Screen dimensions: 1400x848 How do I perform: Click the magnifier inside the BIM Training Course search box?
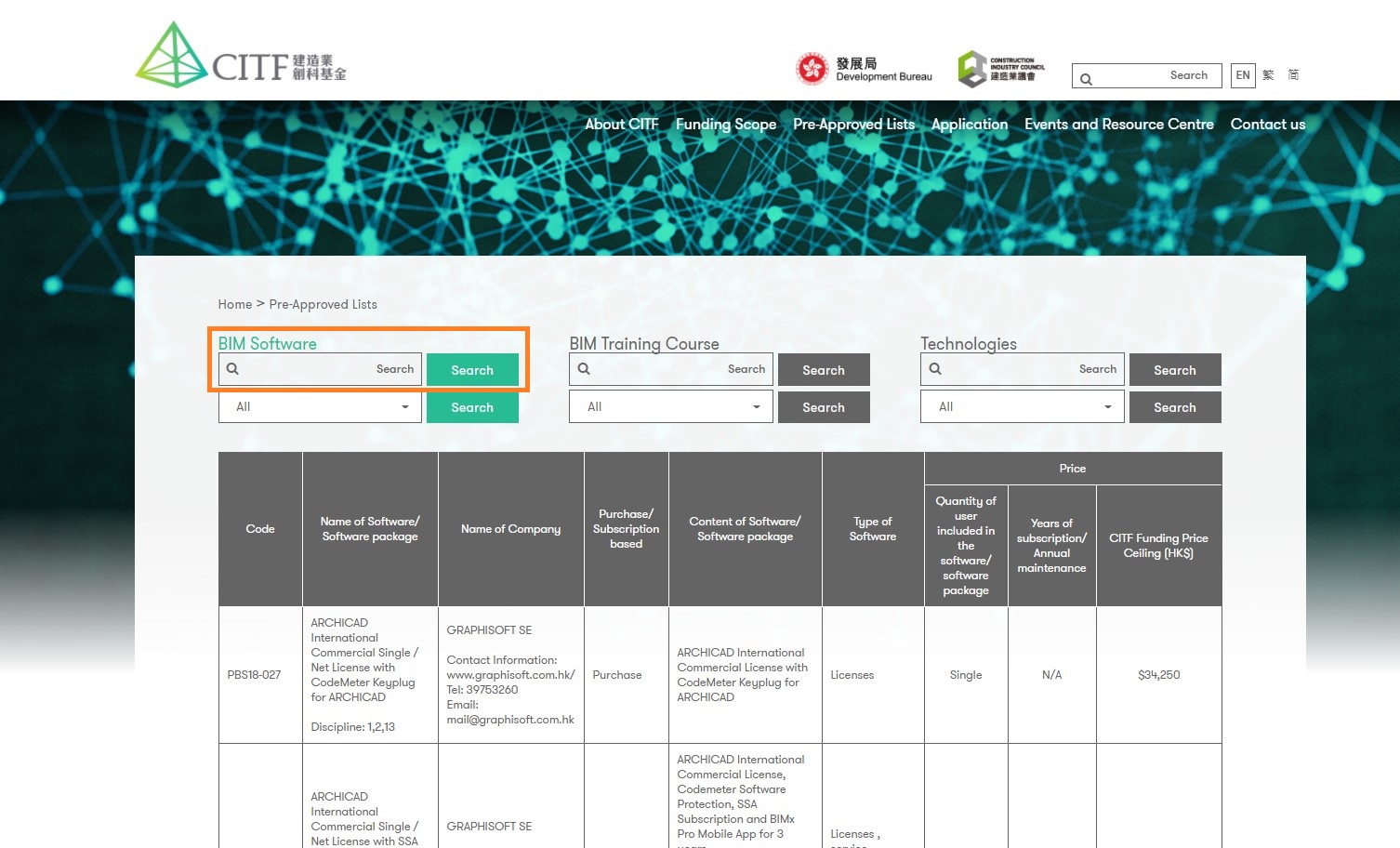click(583, 369)
